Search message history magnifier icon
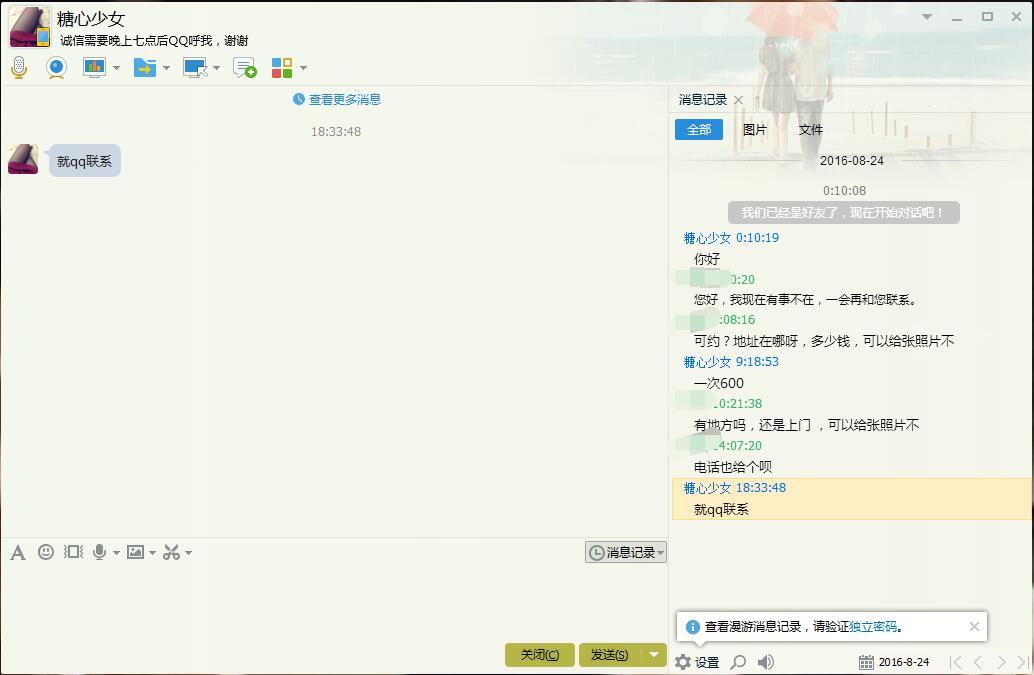1034x675 pixels. 739,662
